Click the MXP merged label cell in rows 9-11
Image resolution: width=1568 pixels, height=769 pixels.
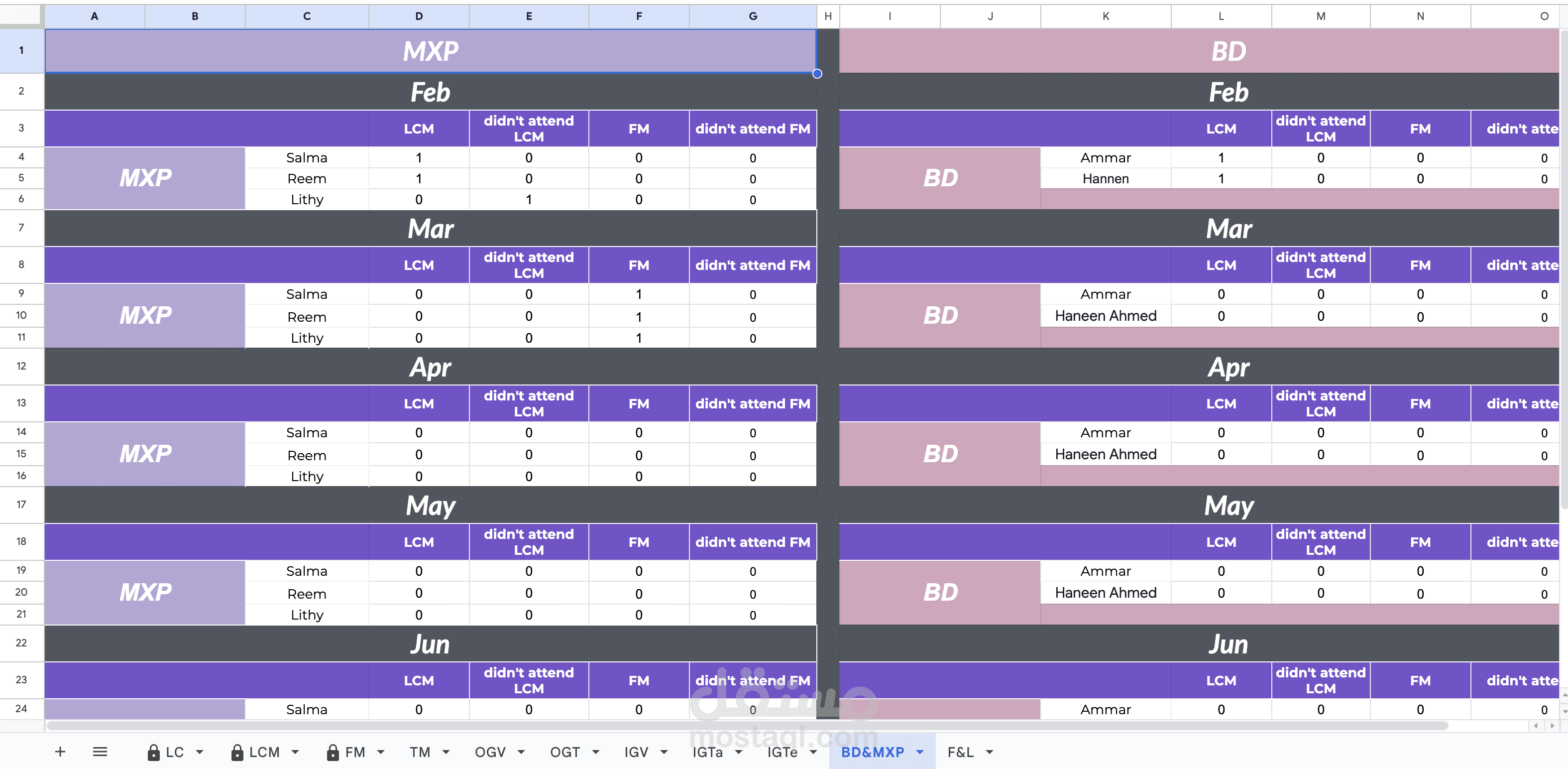(x=145, y=315)
